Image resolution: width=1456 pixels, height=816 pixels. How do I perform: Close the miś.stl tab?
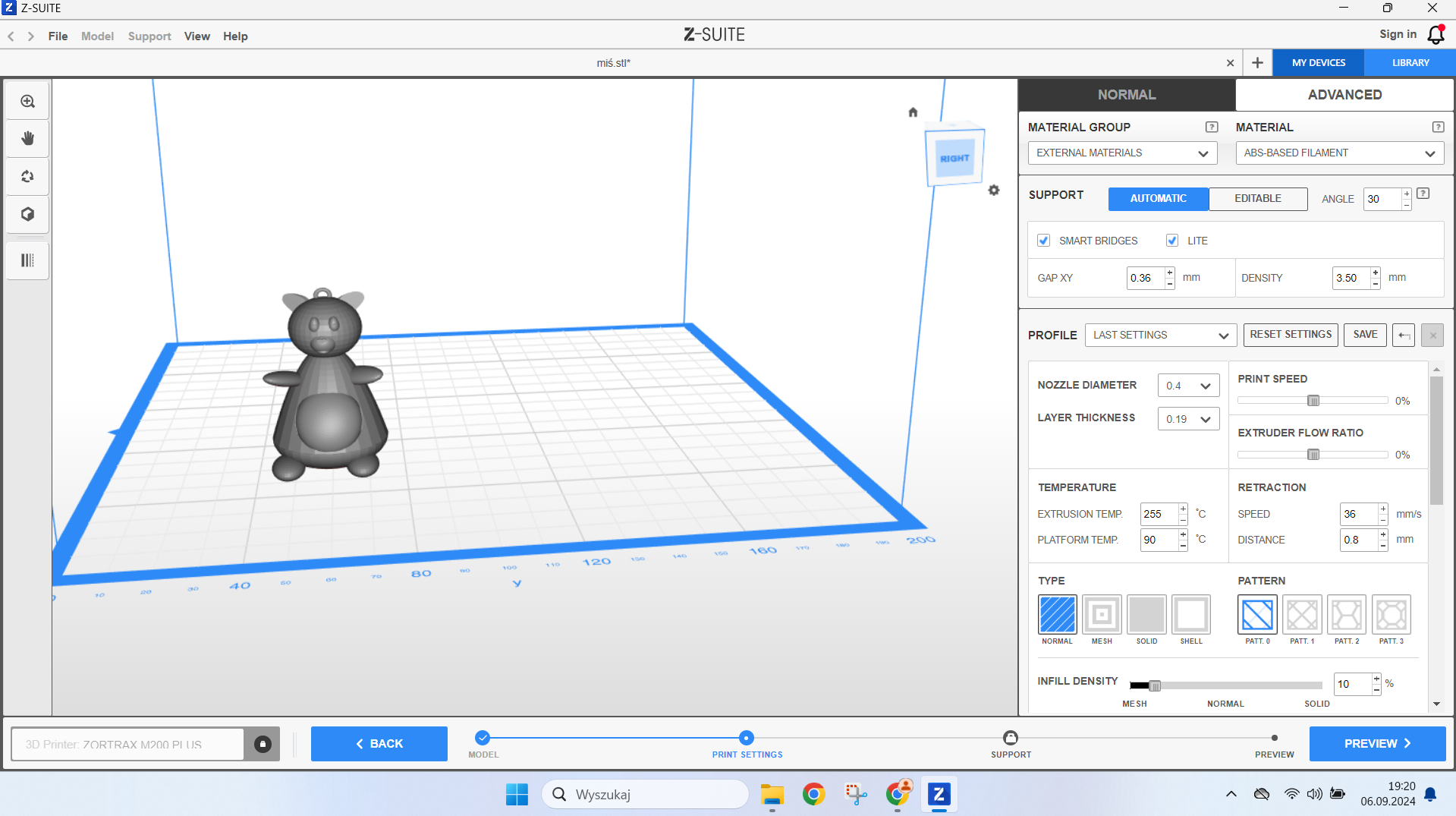tap(1230, 63)
